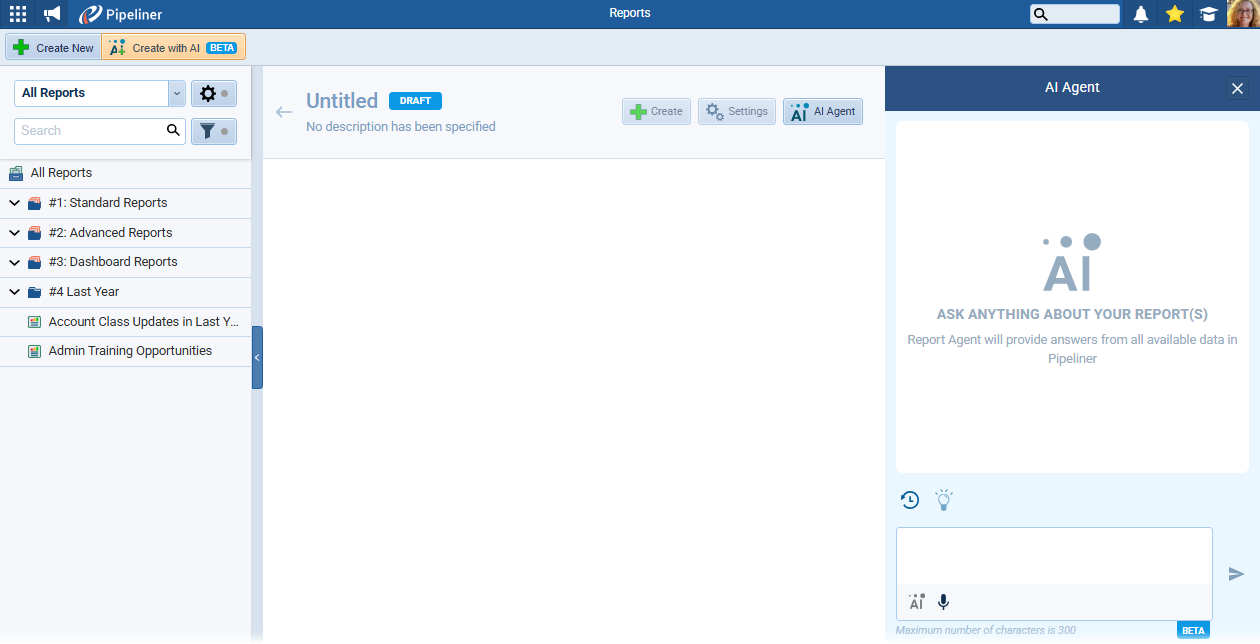
Task: Click the yellow star favorites icon
Action: (1175, 14)
